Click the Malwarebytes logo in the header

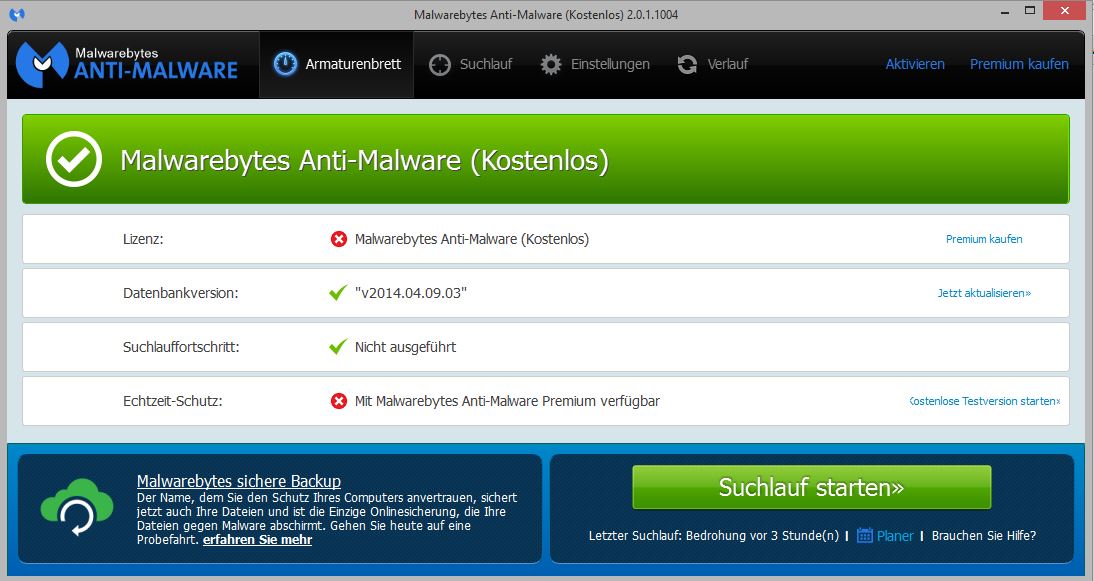130,63
